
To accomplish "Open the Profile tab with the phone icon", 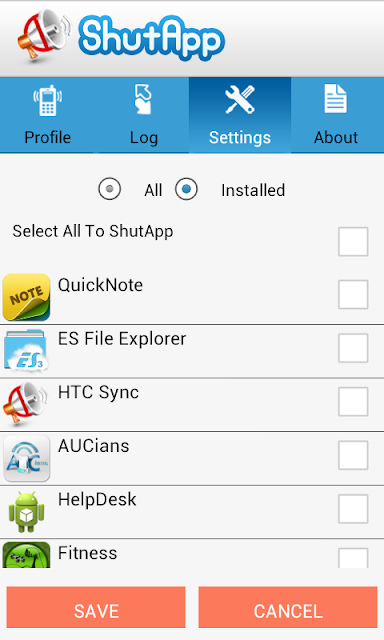I will (47, 115).
